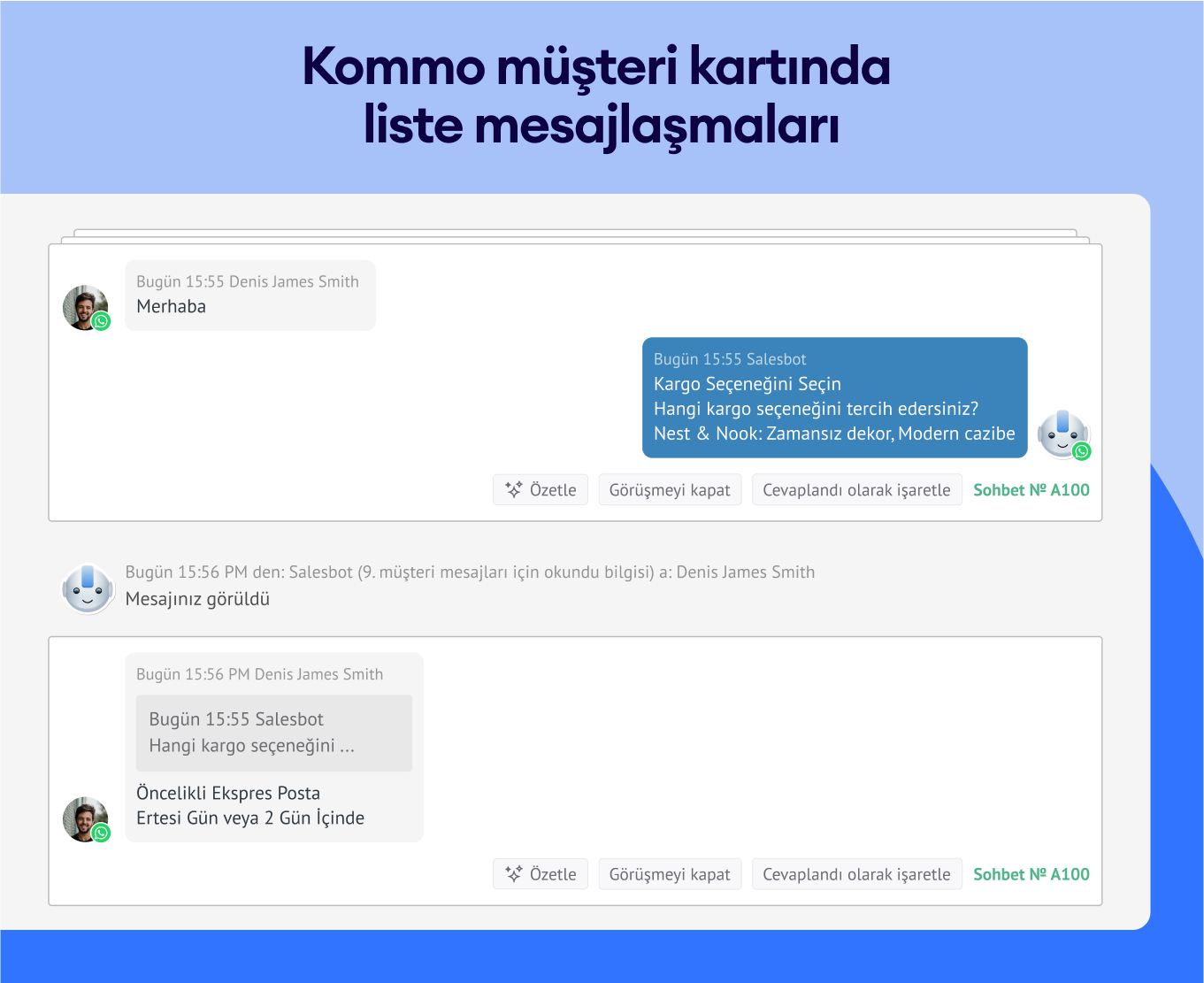This screenshot has width=1204, height=983.
Task: Click Görüşmeyi kapat in first chat card
Action: [670, 489]
